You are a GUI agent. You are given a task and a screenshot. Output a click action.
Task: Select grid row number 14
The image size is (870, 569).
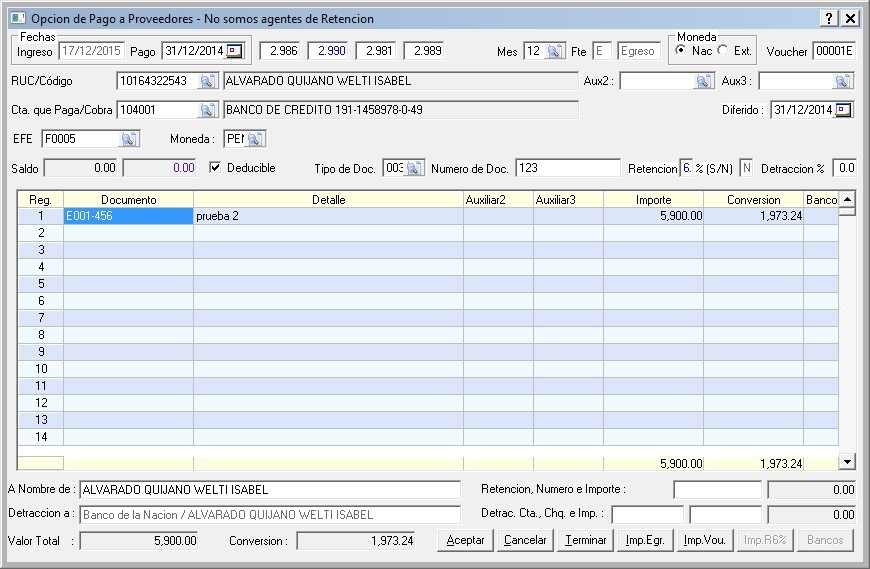click(41, 437)
